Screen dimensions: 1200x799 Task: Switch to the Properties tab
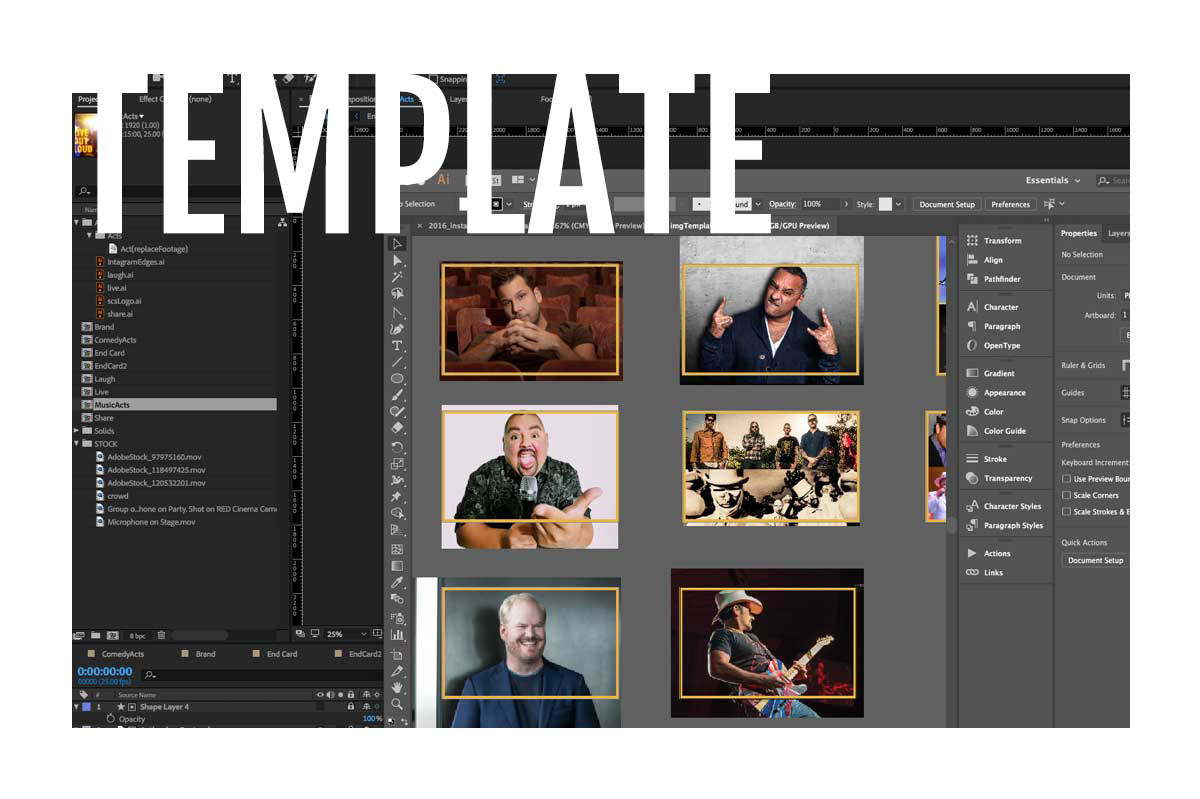pyautogui.click(x=1079, y=233)
